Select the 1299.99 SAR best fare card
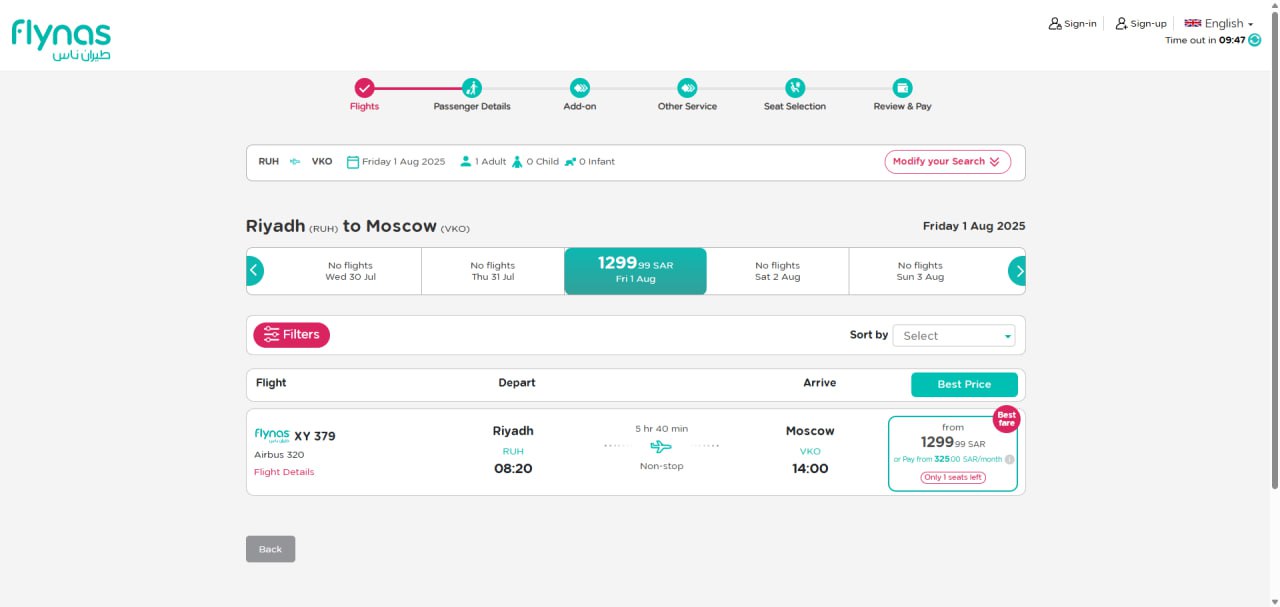The image size is (1280, 607). (952, 453)
